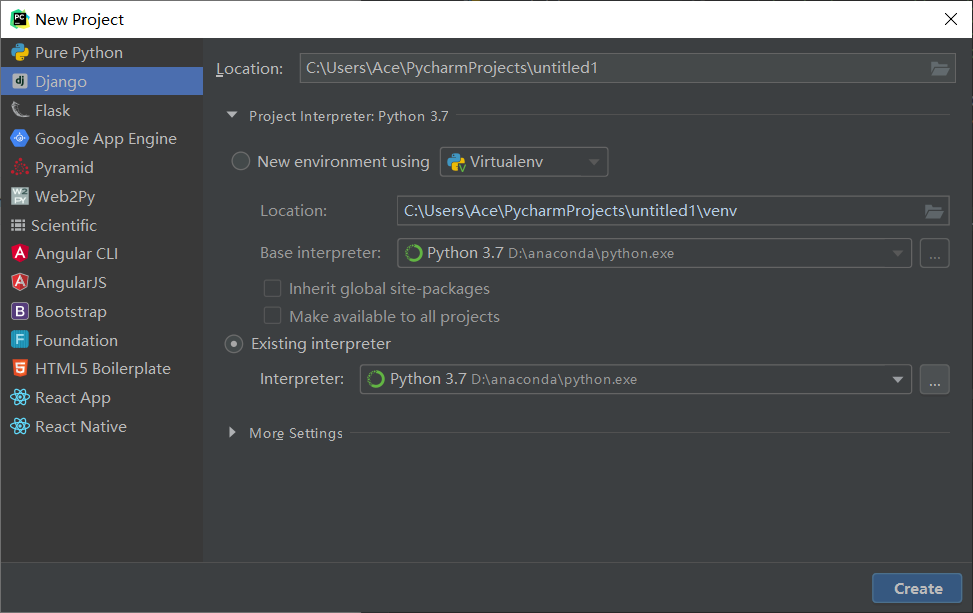Open the Base interpreter dropdown arrow
This screenshot has height=613, width=973.
point(897,253)
